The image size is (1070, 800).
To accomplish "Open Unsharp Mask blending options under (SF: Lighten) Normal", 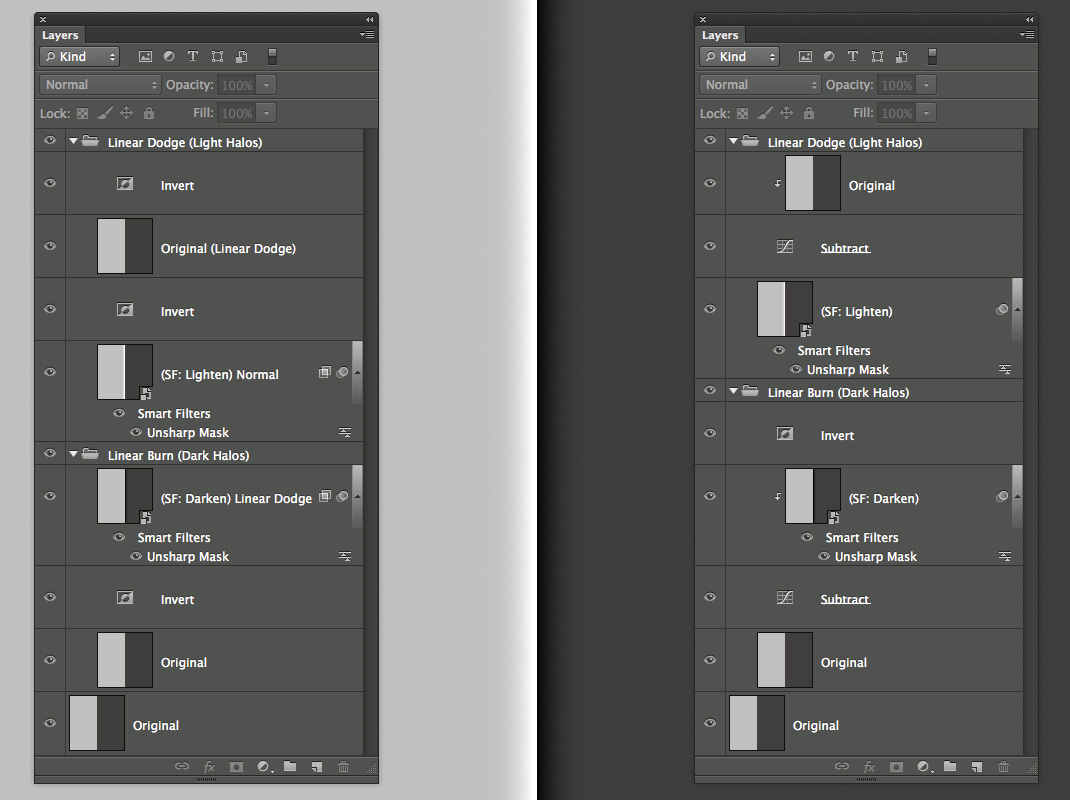I will pos(345,432).
